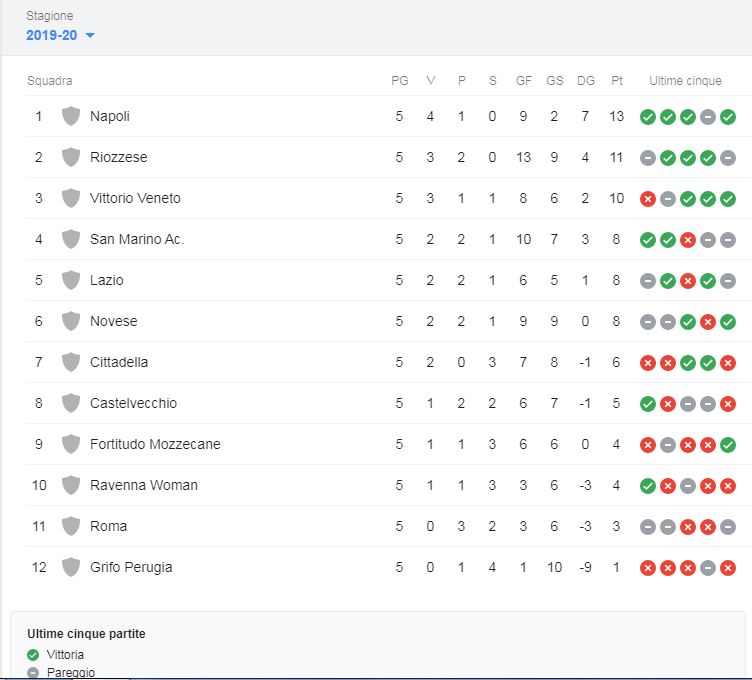Viewport: 752px width, 680px height.
Task: Click the Pt column header
Action: tap(617, 81)
